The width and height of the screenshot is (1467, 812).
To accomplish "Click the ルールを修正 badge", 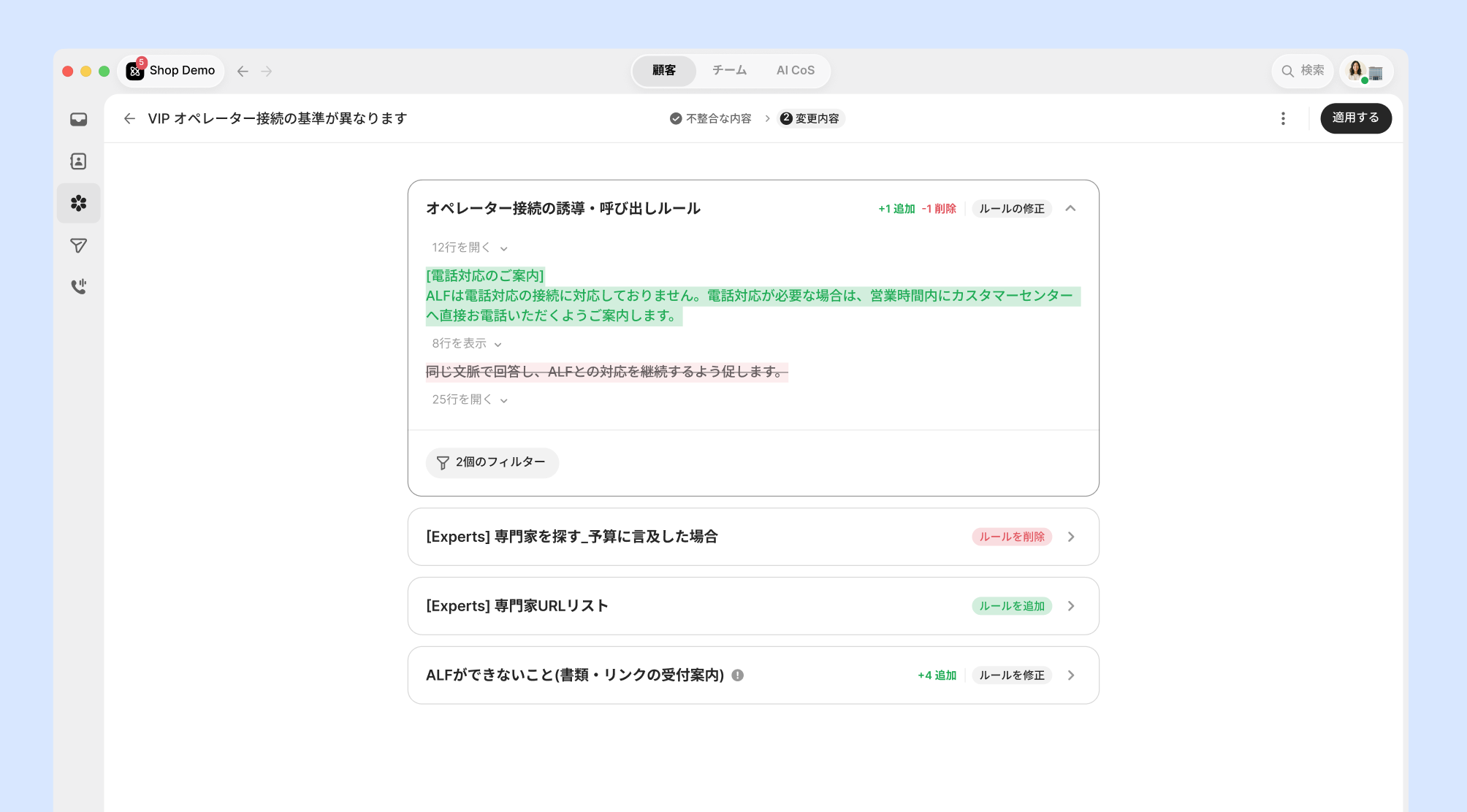I will click(x=1011, y=675).
